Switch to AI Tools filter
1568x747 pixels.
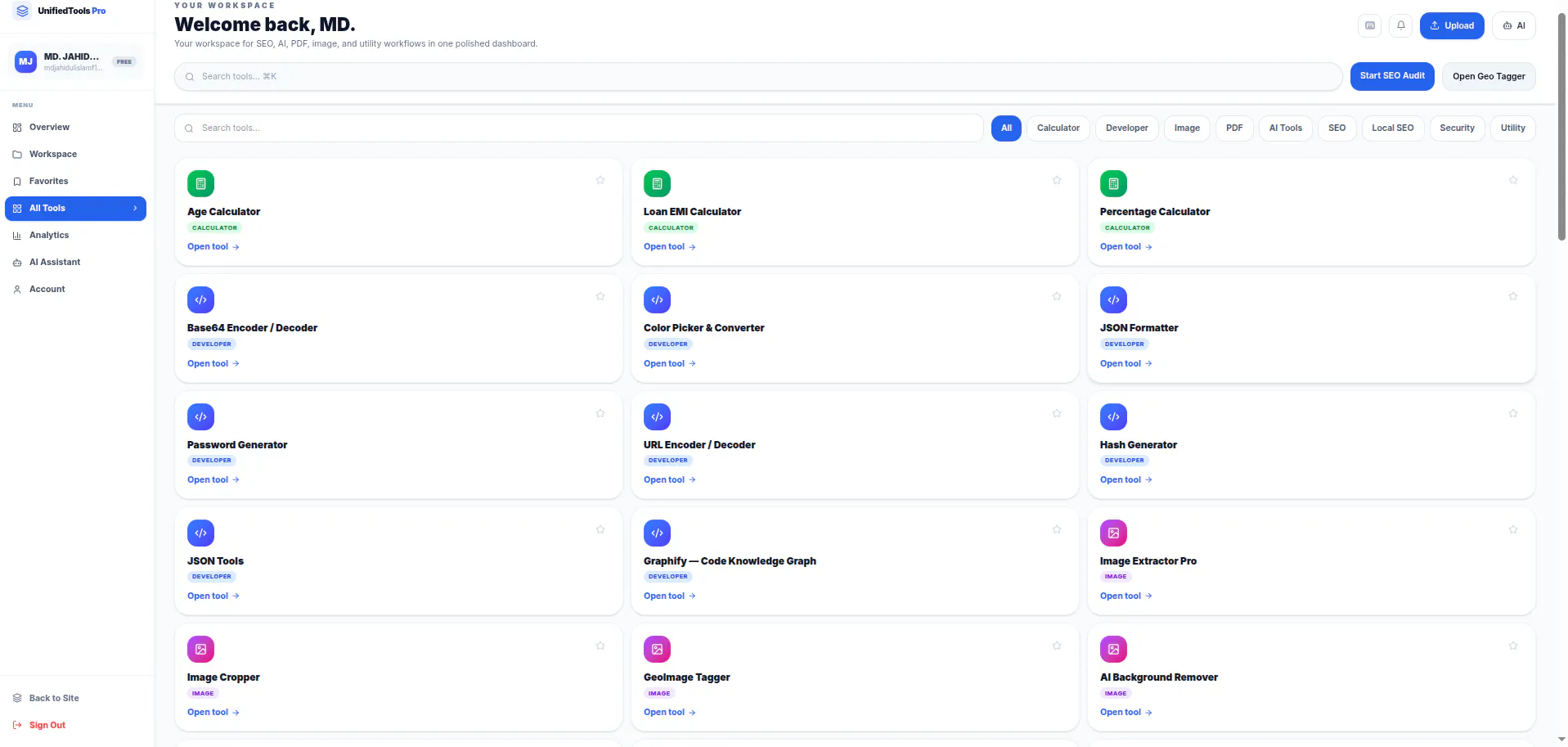[x=1286, y=128]
